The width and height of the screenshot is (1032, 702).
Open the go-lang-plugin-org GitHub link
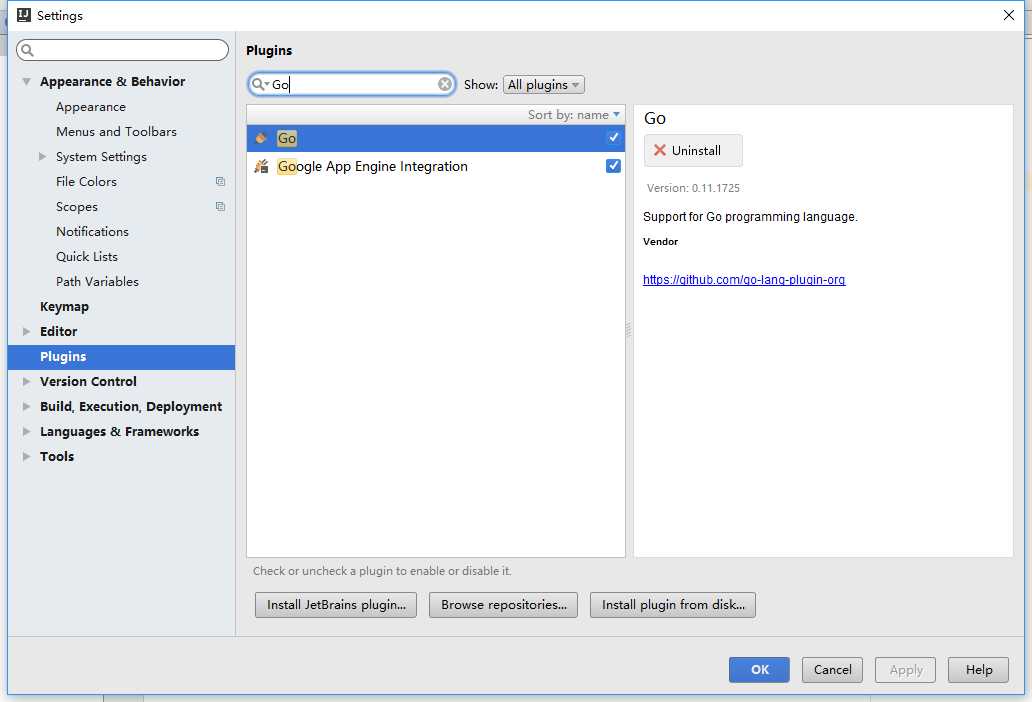coord(744,280)
